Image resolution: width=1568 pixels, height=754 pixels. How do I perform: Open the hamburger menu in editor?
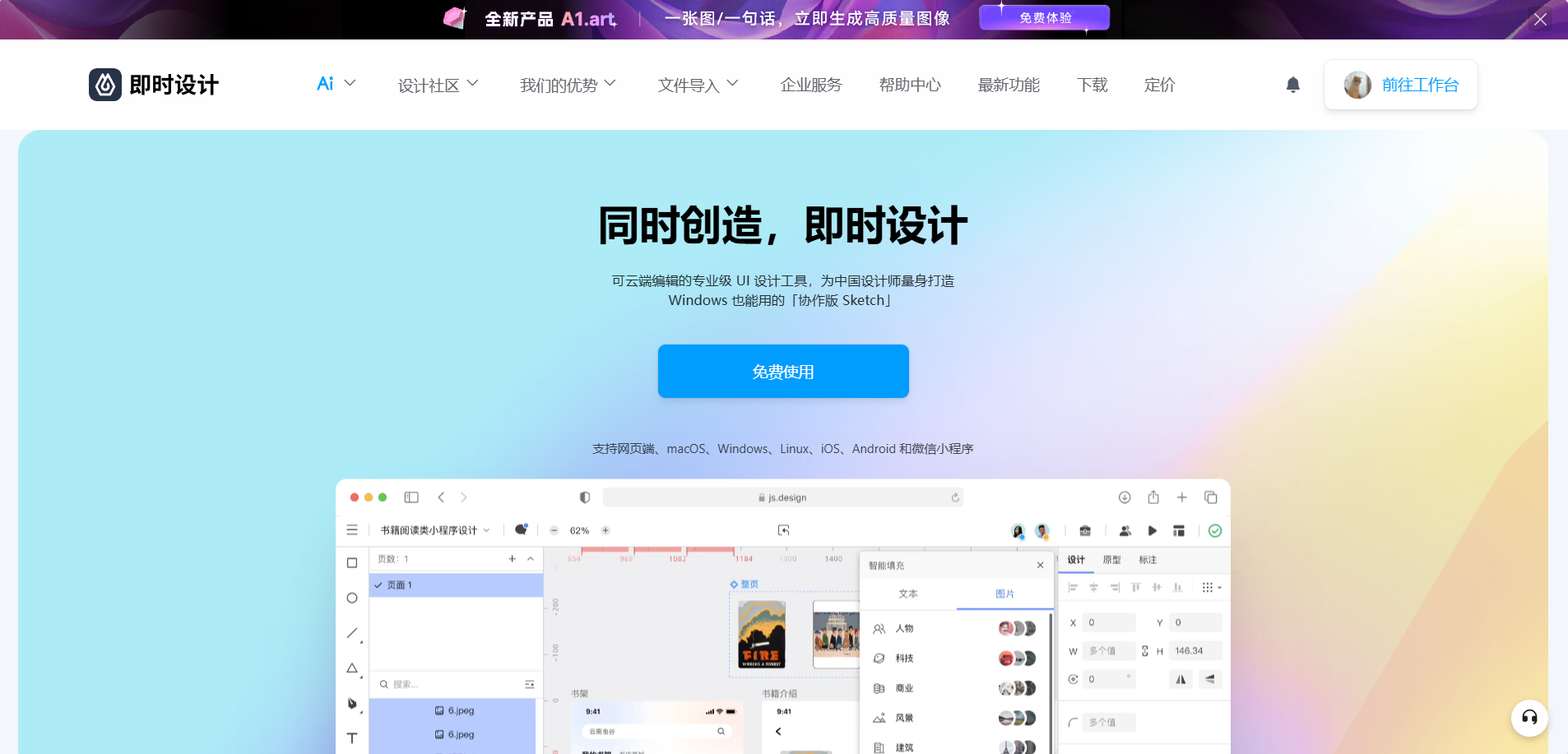(x=352, y=530)
